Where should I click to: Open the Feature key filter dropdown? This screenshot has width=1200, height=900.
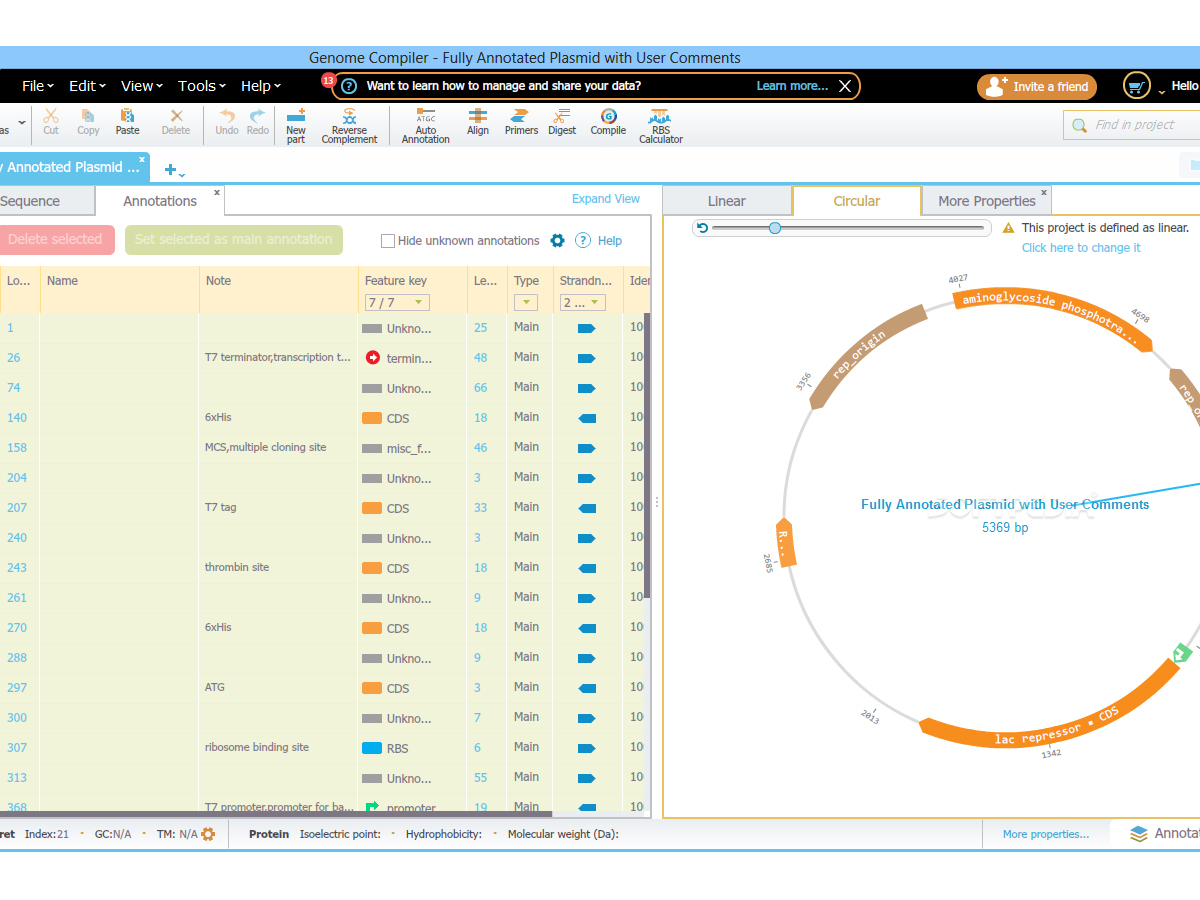tap(397, 302)
